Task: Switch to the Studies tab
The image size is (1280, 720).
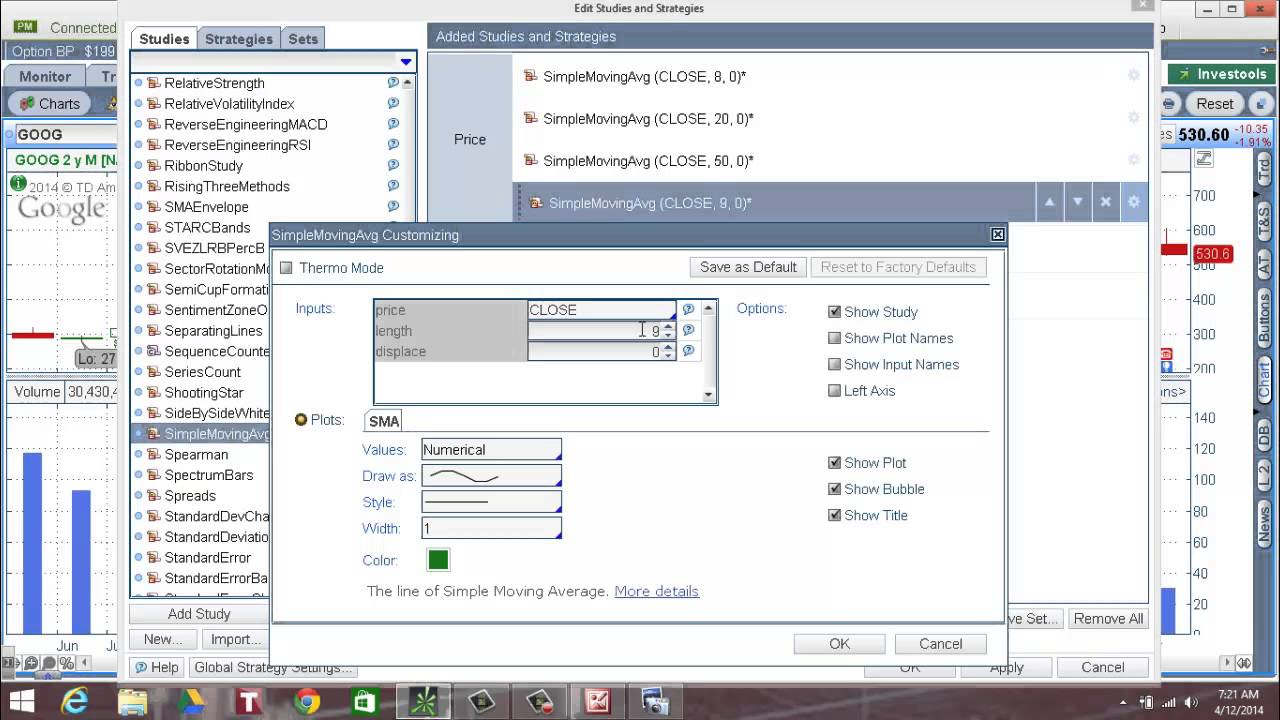Action: (x=164, y=39)
